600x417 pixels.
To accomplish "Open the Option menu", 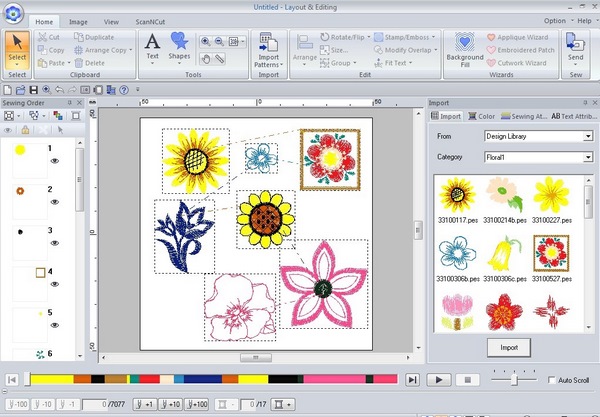I will point(554,21).
